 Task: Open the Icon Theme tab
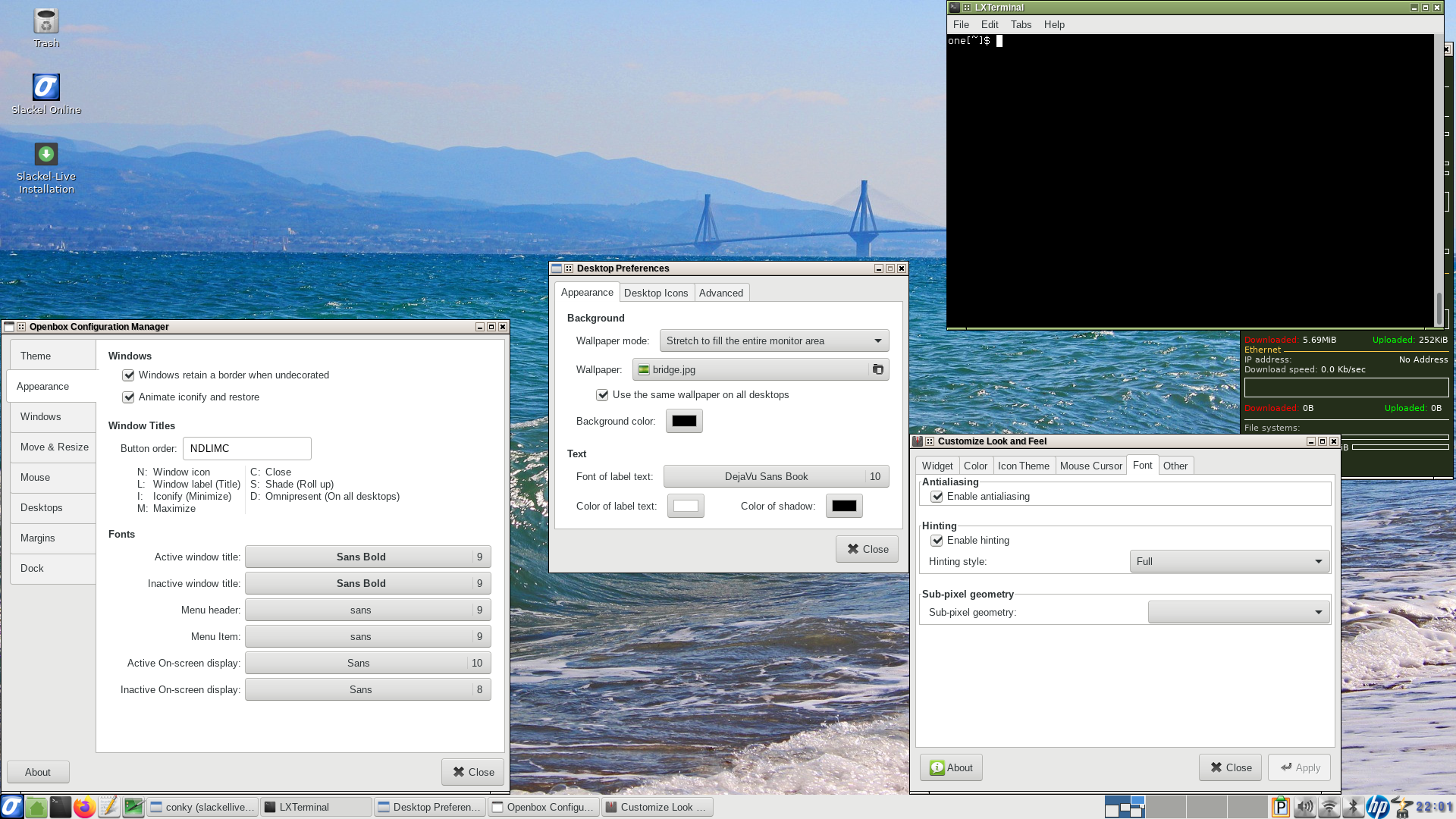tap(1024, 466)
